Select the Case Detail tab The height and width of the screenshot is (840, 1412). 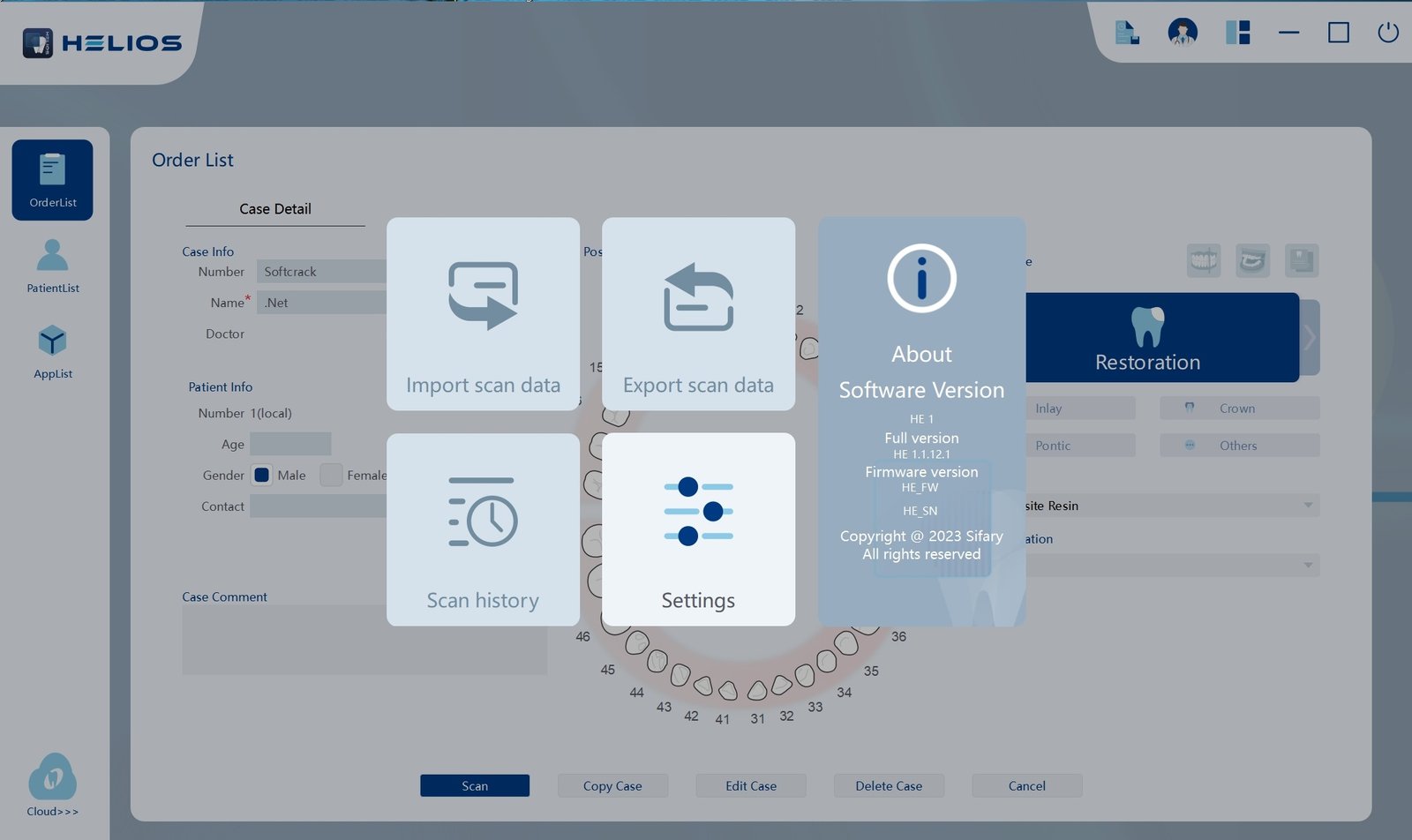(x=275, y=209)
